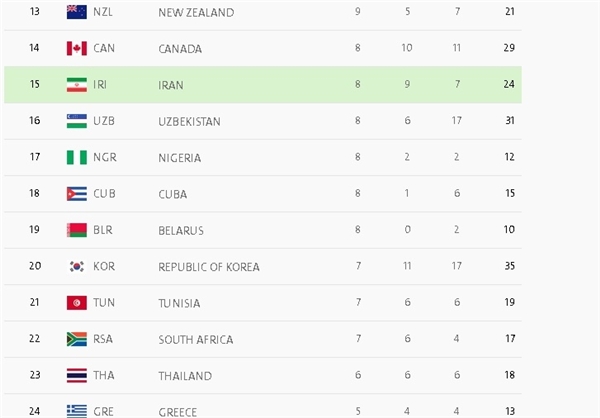Open the NEW ZEALAND country link

pyautogui.click(x=196, y=13)
